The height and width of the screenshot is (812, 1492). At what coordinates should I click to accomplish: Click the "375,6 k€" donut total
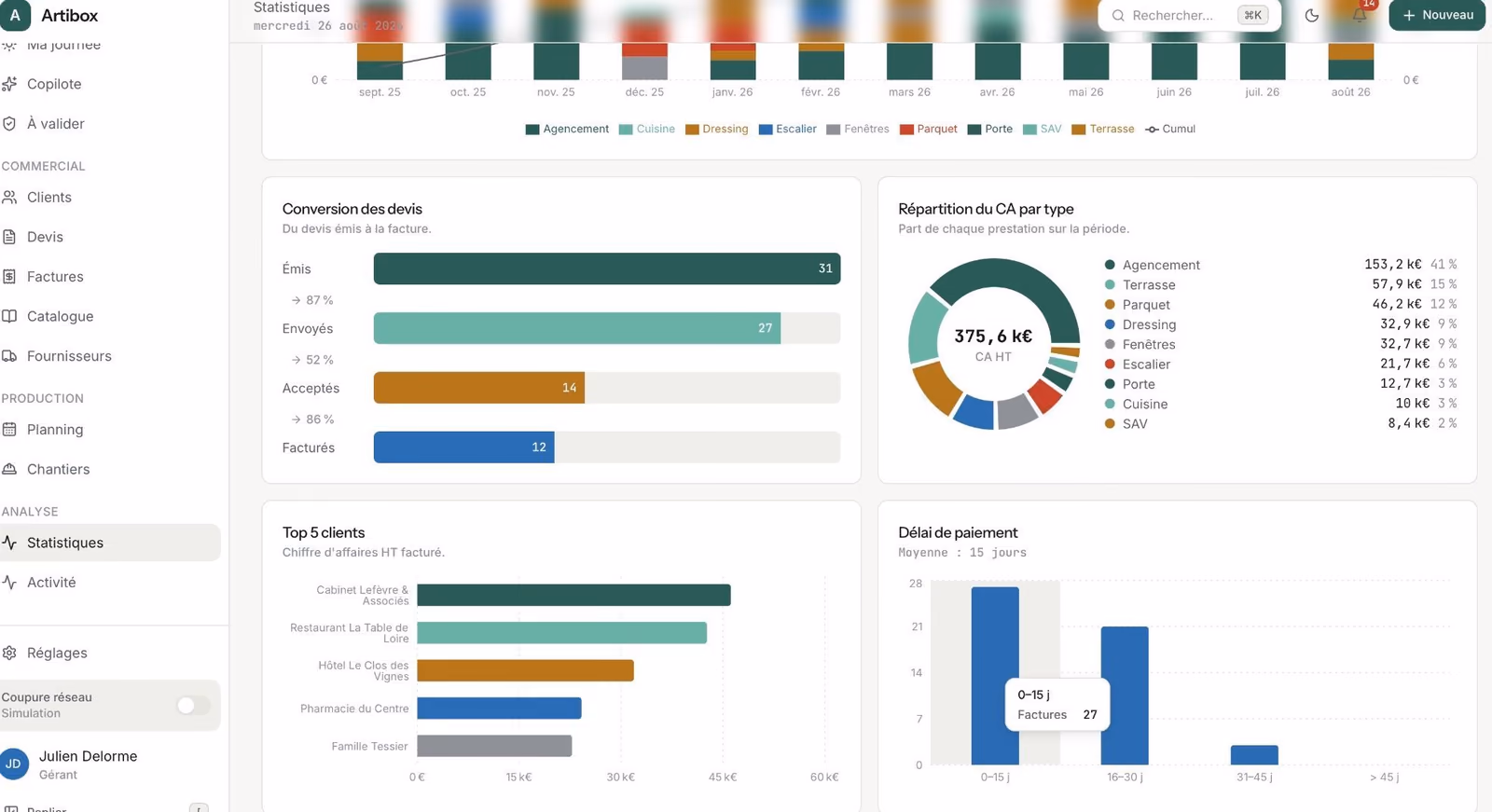click(x=993, y=337)
